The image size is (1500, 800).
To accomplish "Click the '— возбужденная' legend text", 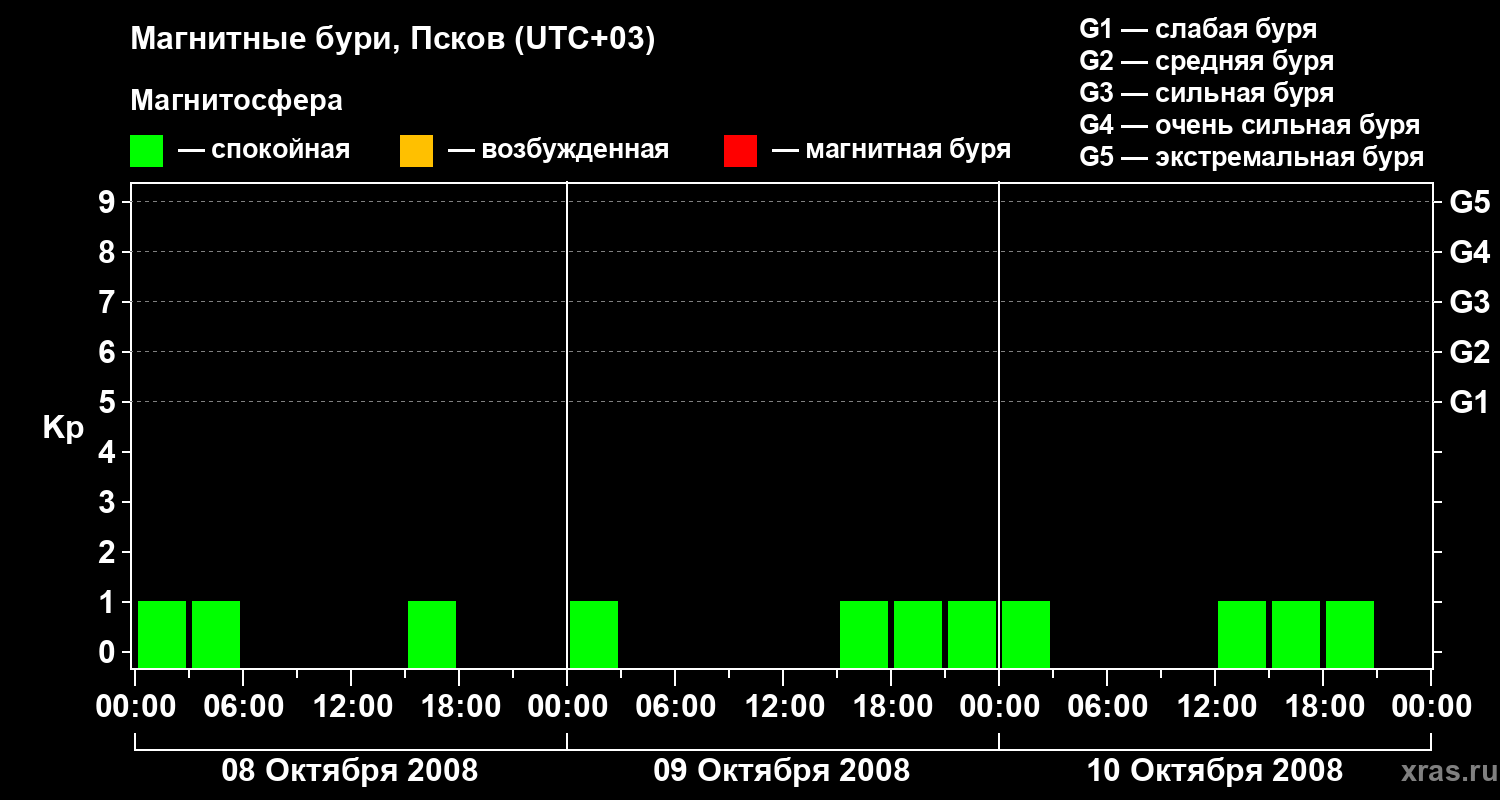I will tap(558, 150).
